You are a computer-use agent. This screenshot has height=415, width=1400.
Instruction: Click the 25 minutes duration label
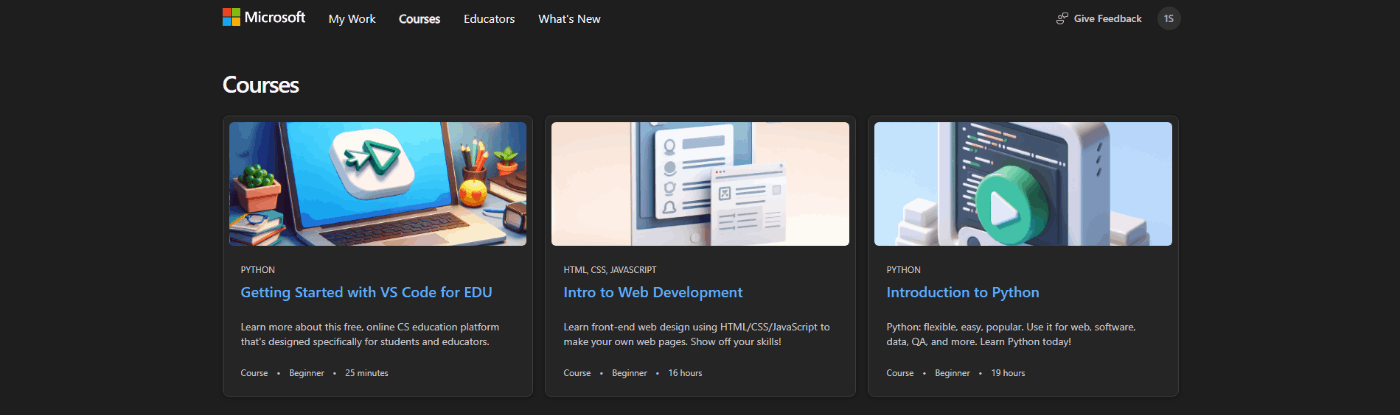[x=366, y=373]
